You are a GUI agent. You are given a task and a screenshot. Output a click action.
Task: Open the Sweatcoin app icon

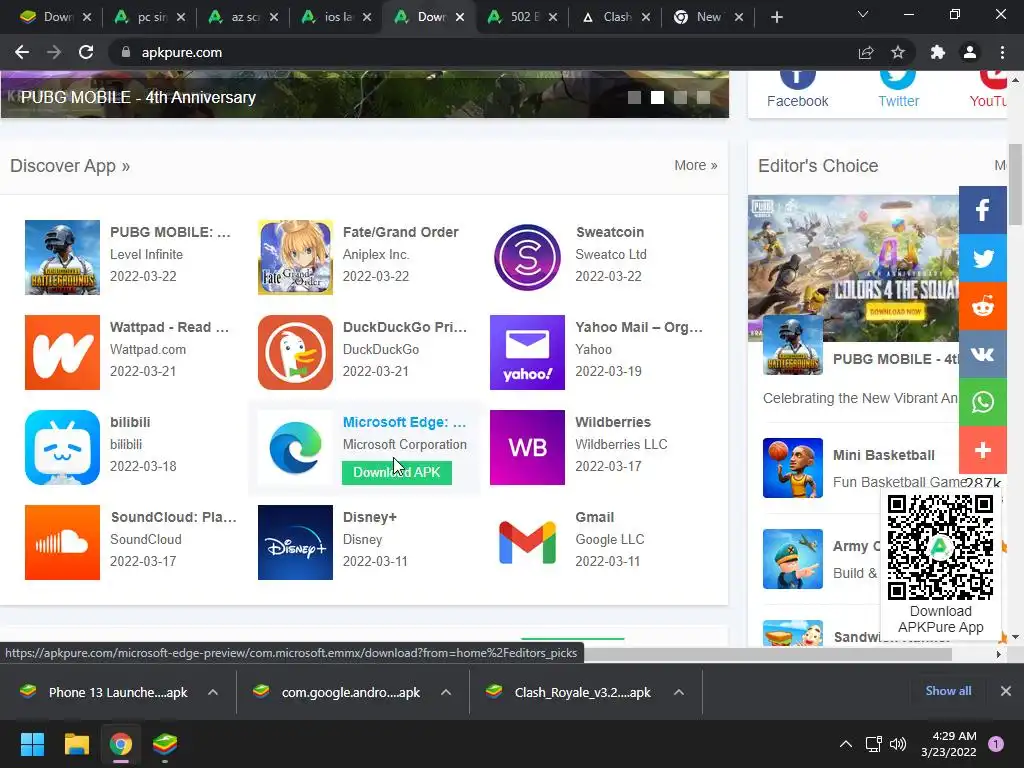(527, 257)
